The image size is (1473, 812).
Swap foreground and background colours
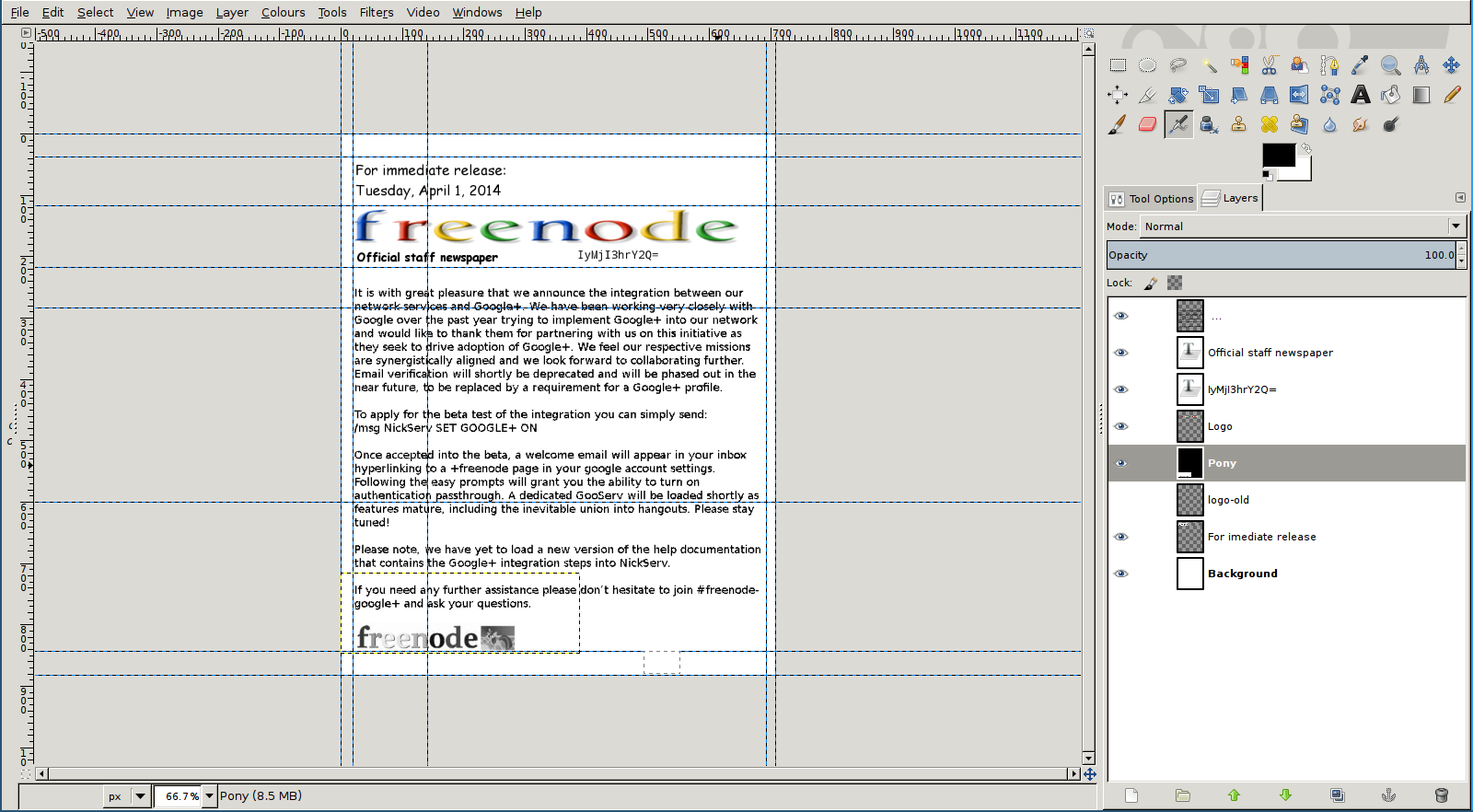click(x=1305, y=148)
